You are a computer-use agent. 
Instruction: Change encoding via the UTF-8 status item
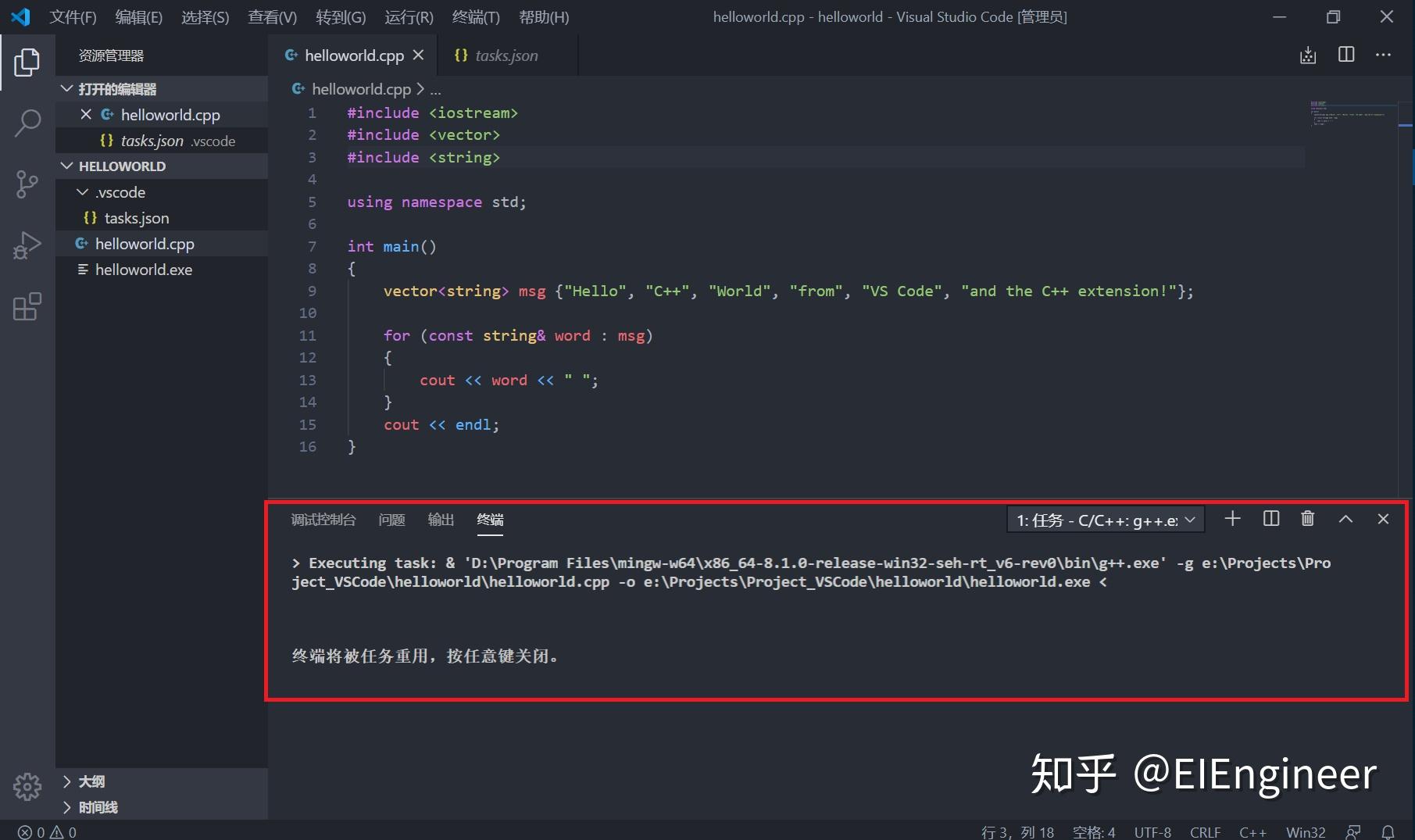point(1153,831)
